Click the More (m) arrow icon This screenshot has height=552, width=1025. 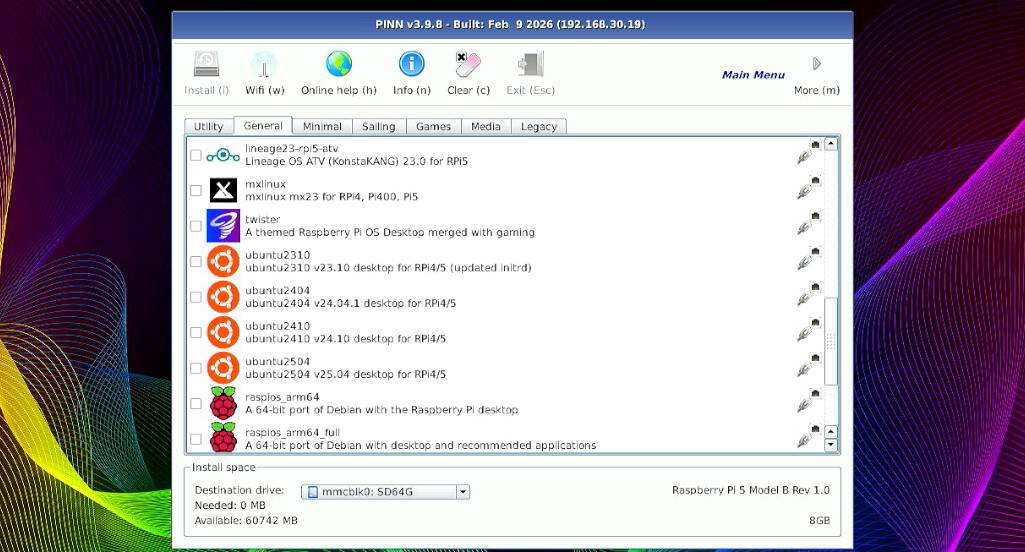click(x=816, y=64)
